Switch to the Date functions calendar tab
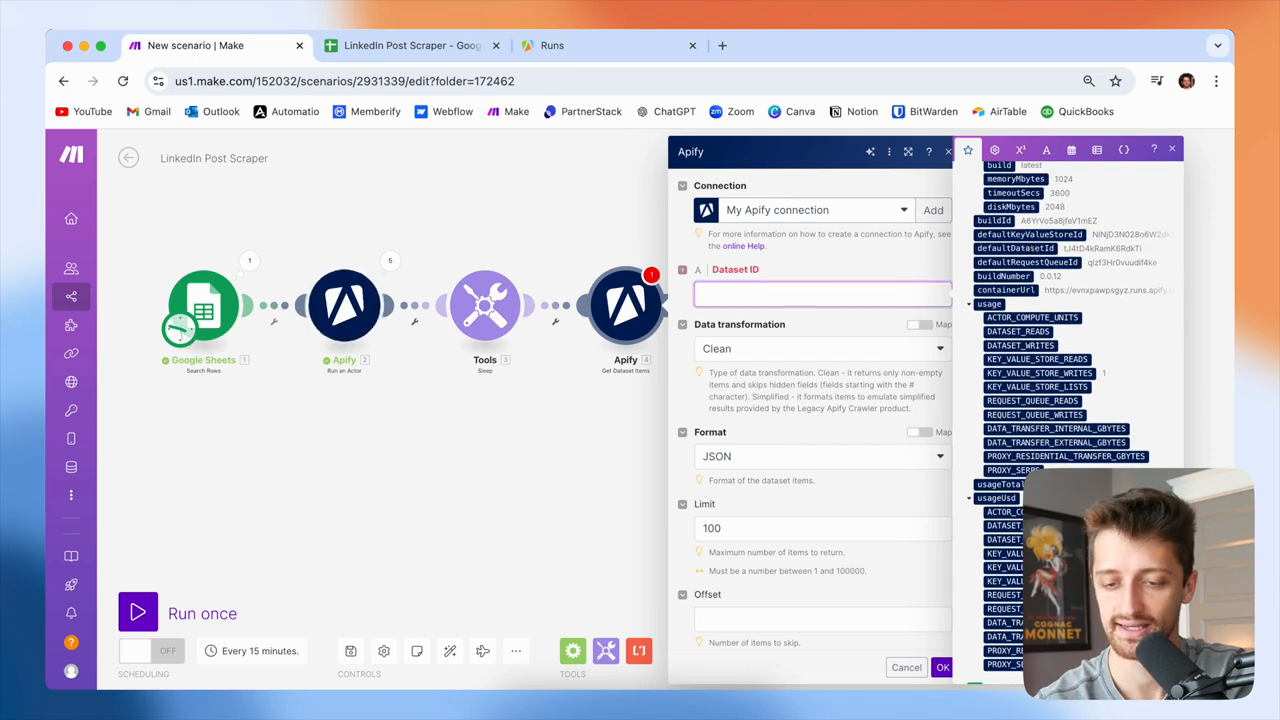The width and height of the screenshot is (1280, 720). [x=1071, y=150]
